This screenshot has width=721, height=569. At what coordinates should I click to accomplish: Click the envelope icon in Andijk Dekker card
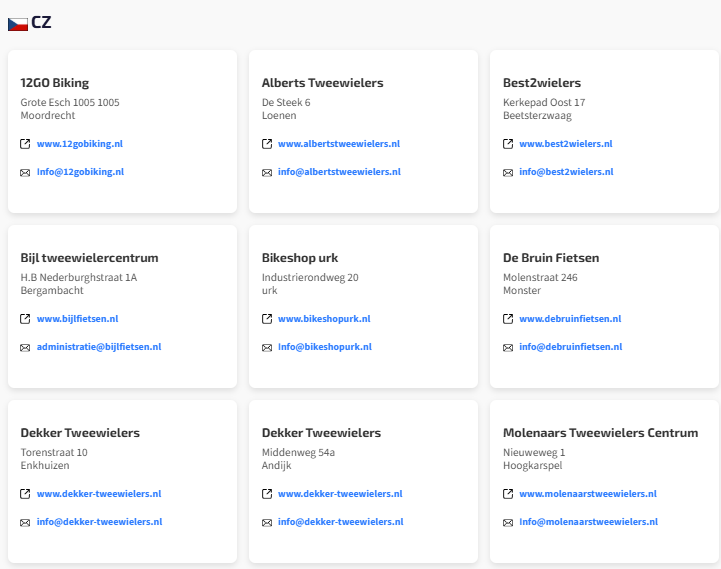[x=267, y=523]
